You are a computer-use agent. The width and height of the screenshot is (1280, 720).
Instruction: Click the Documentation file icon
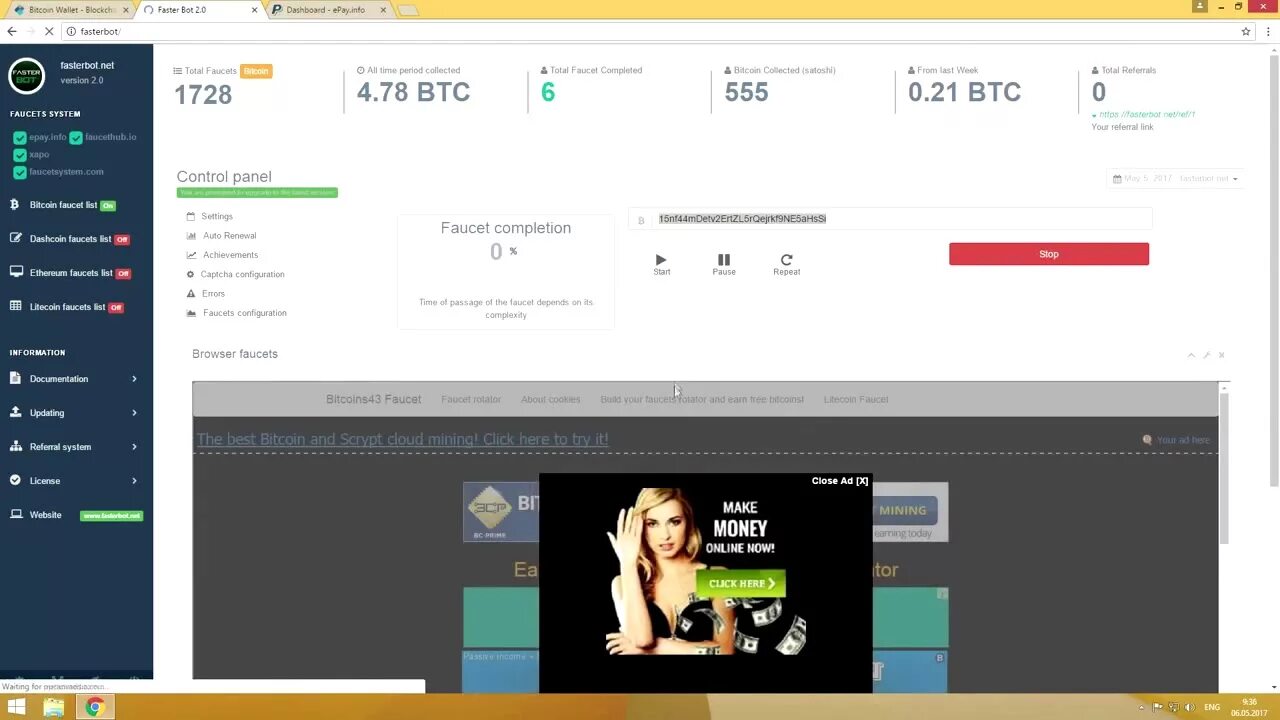click(x=15, y=379)
